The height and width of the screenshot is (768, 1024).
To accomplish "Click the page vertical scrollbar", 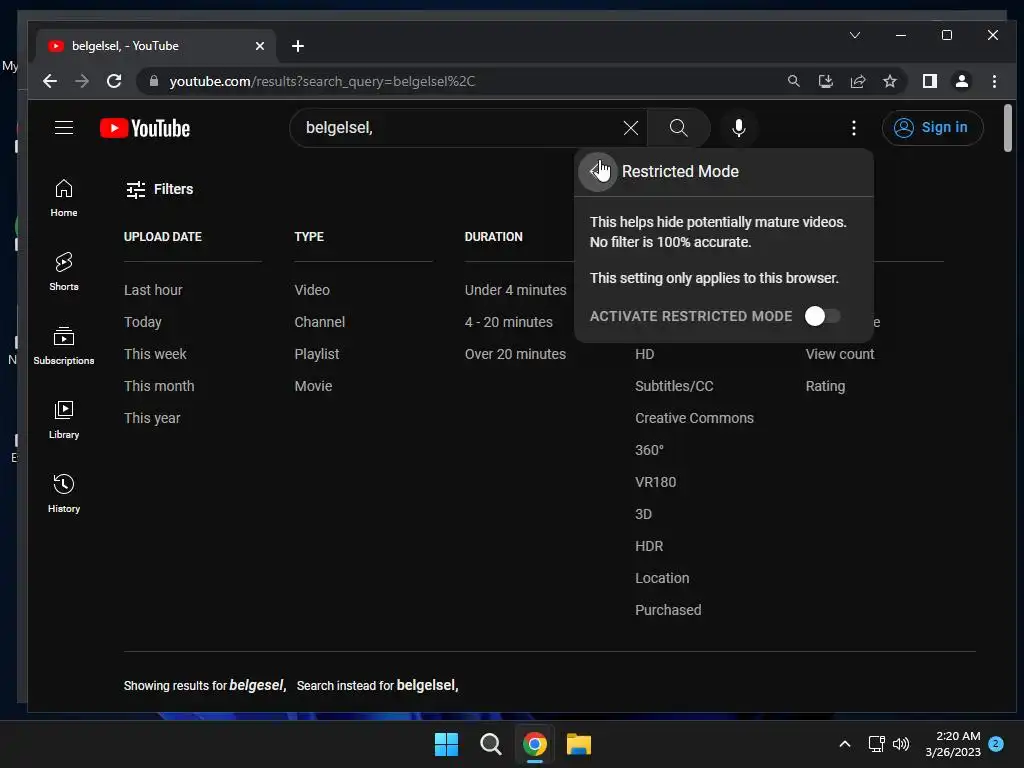I will click(x=1008, y=128).
